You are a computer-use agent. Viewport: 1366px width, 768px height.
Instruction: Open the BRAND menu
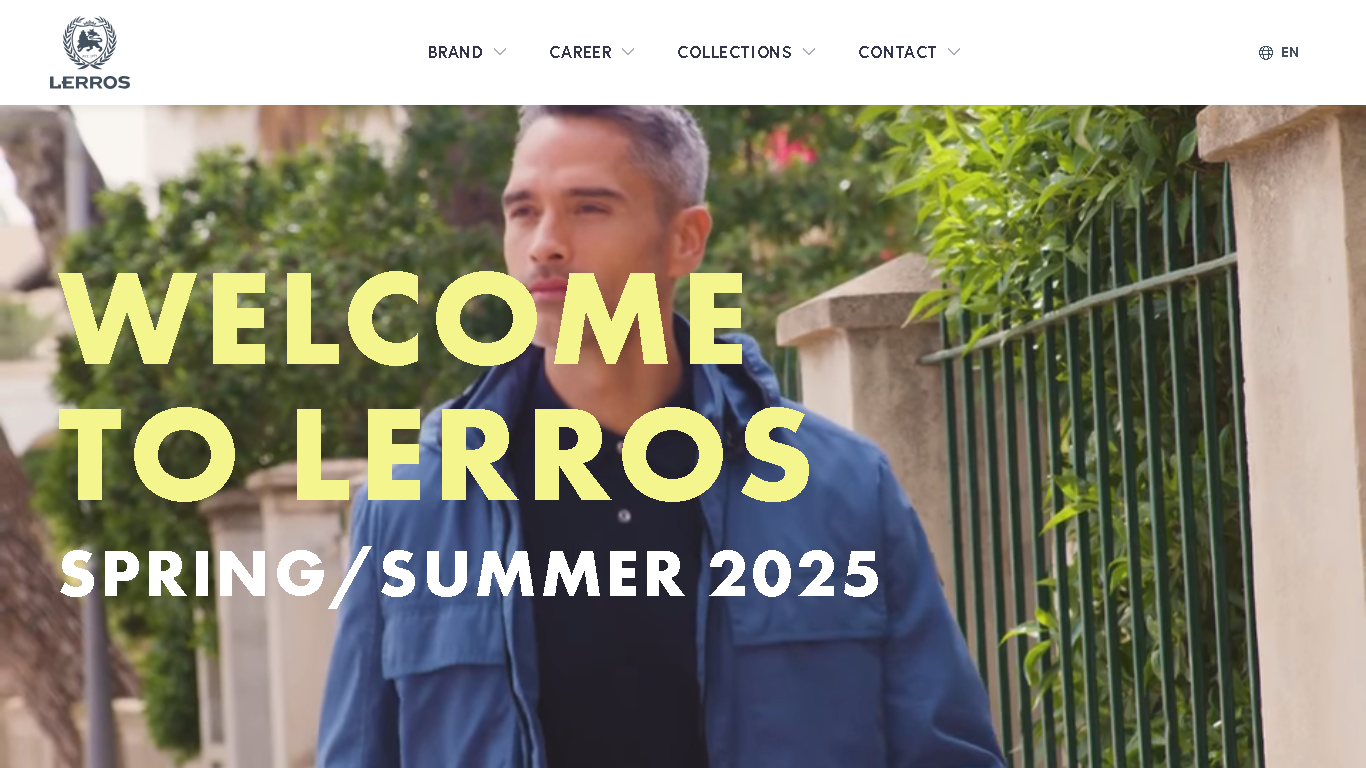[455, 52]
